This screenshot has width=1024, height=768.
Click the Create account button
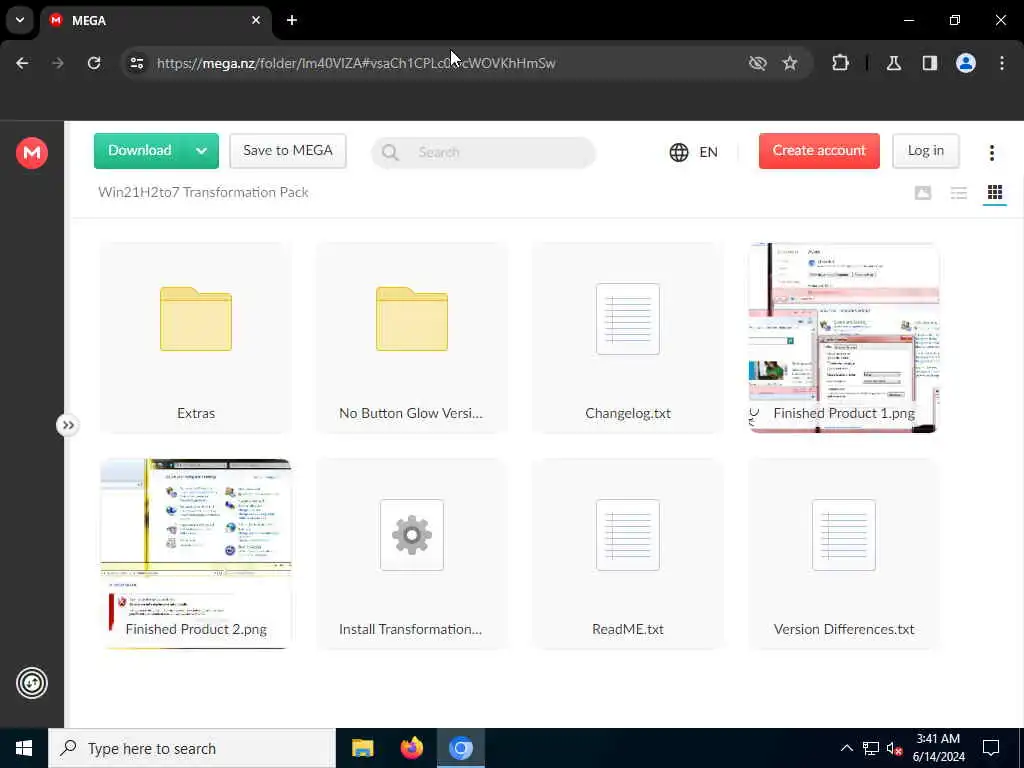[819, 151]
